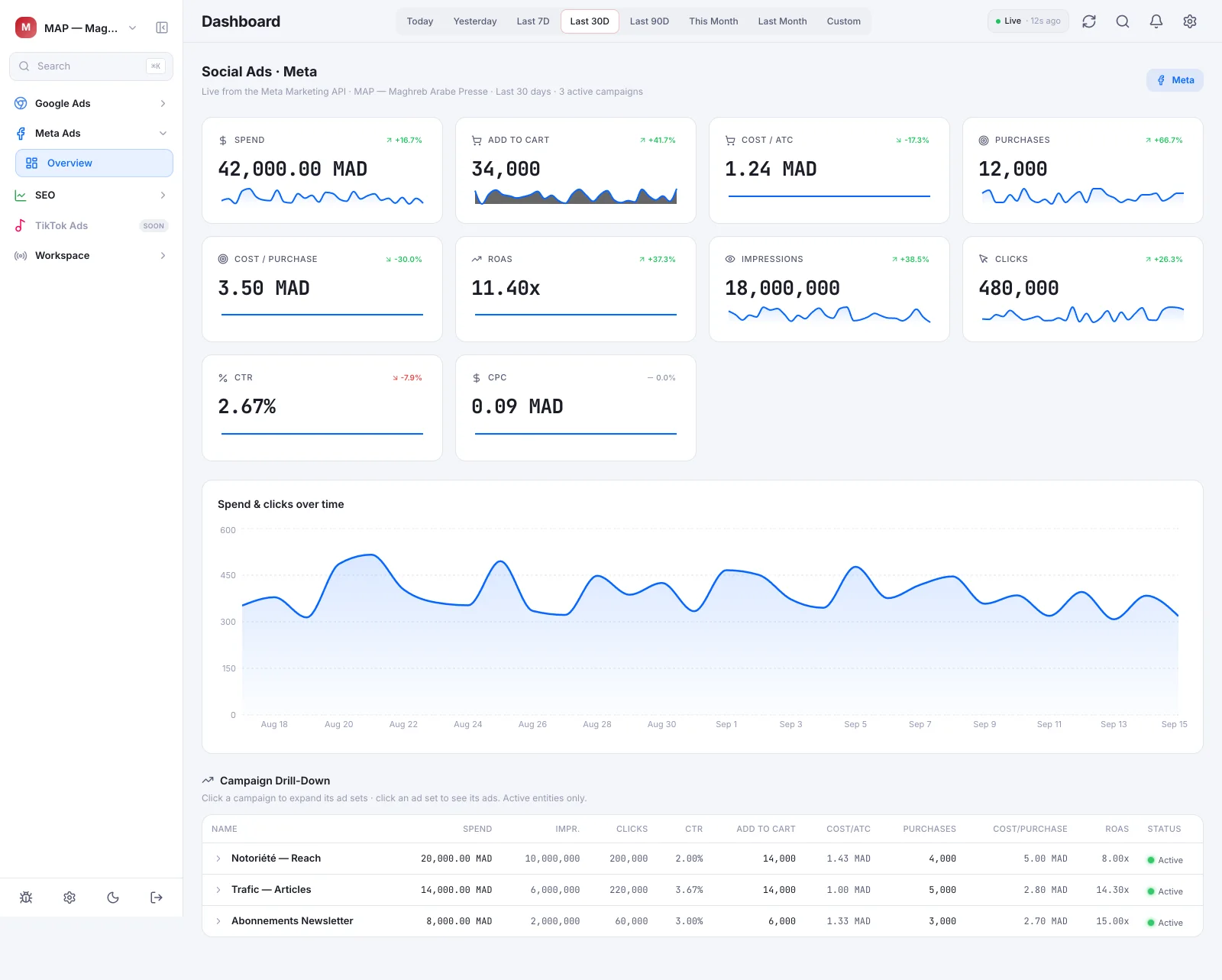The image size is (1222, 980).
Task: Click the Purchases sparkline chart
Action: coord(1083,196)
